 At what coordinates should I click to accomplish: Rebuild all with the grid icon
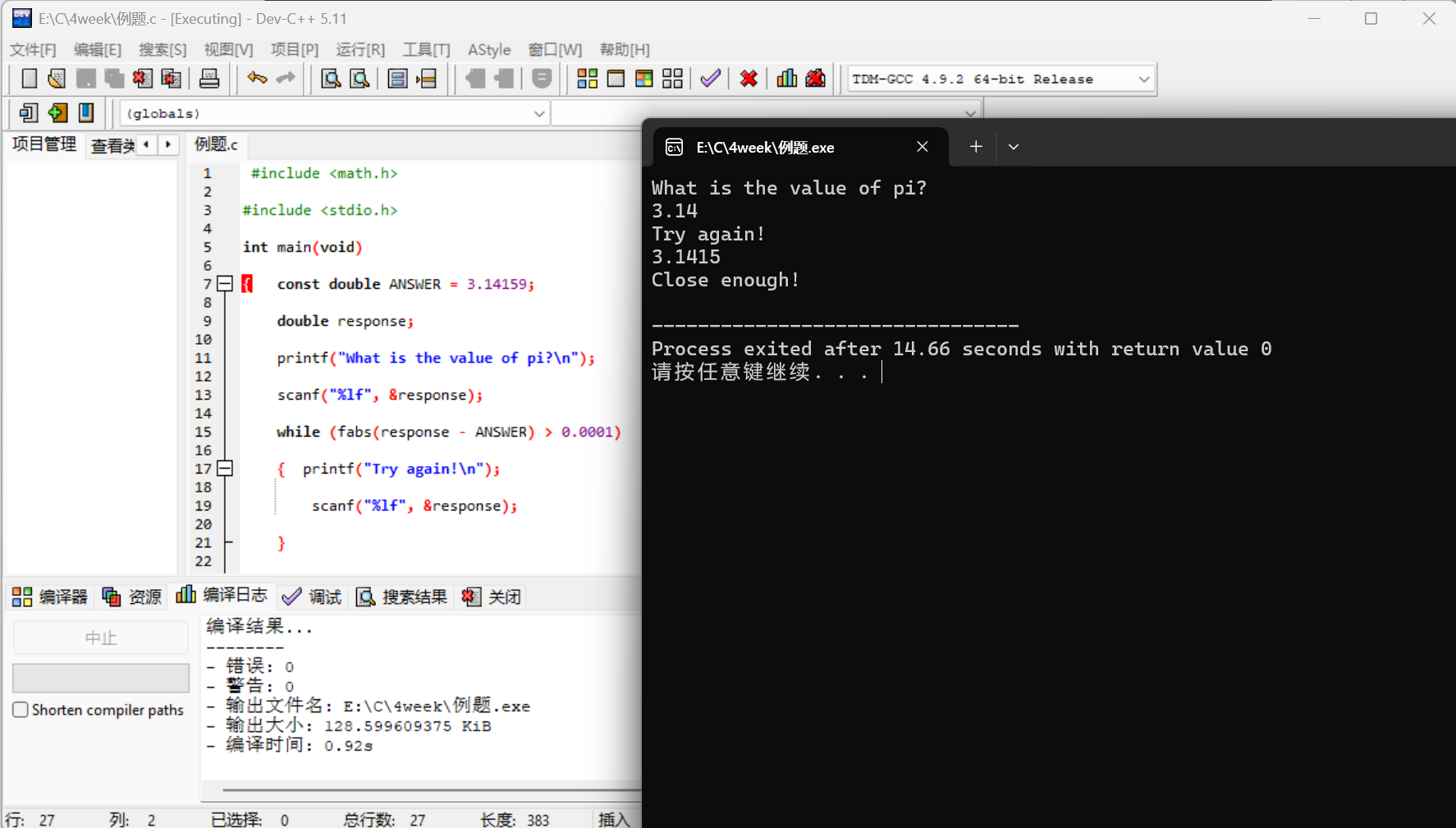pyautogui.click(x=672, y=79)
